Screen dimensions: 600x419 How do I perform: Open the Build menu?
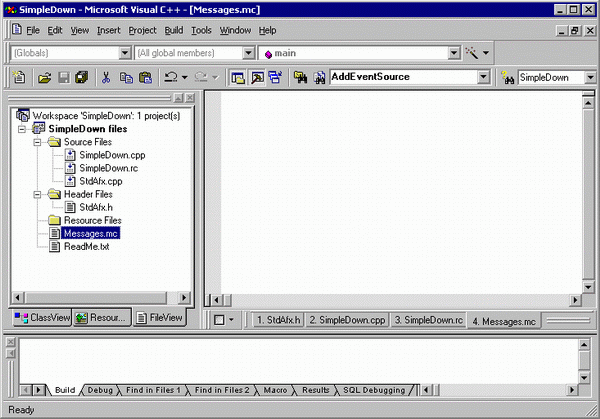(174, 30)
